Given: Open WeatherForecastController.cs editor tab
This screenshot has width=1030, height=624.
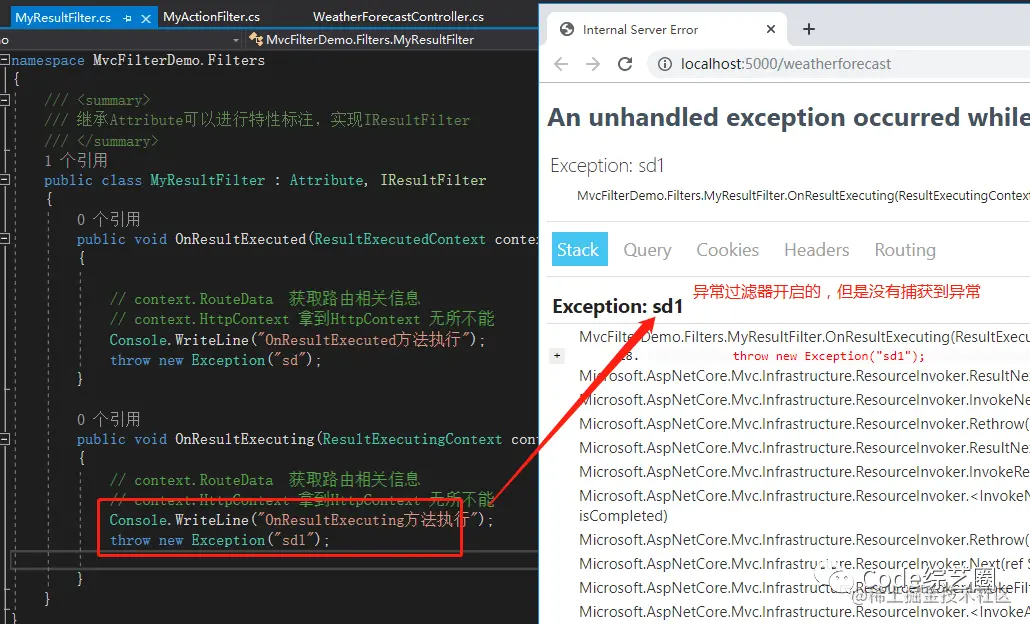Looking at the screenshot, I should click(398, 17).
